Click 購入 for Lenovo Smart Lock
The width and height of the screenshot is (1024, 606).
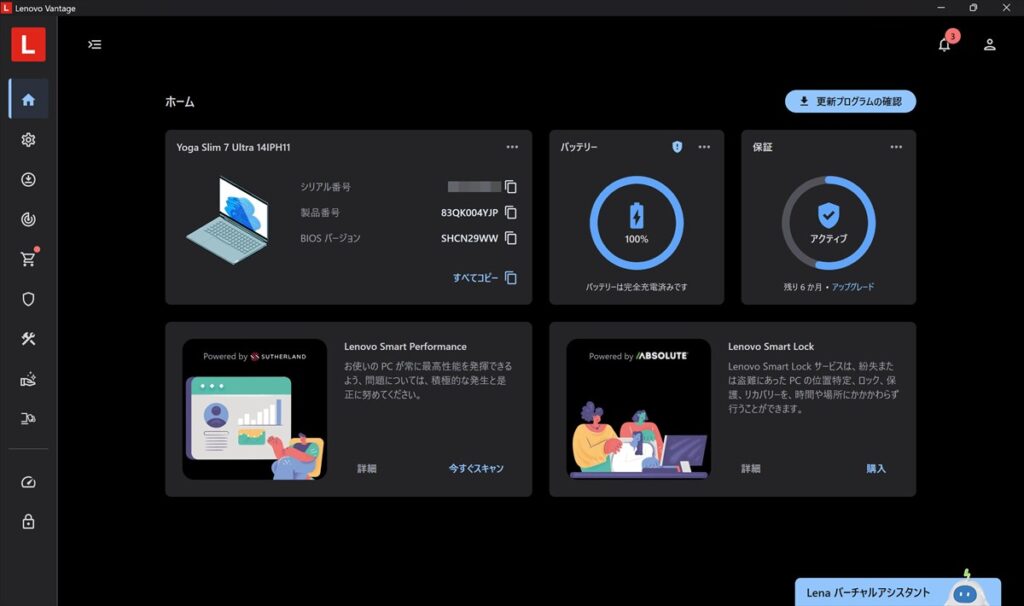(x=876, y=468)
